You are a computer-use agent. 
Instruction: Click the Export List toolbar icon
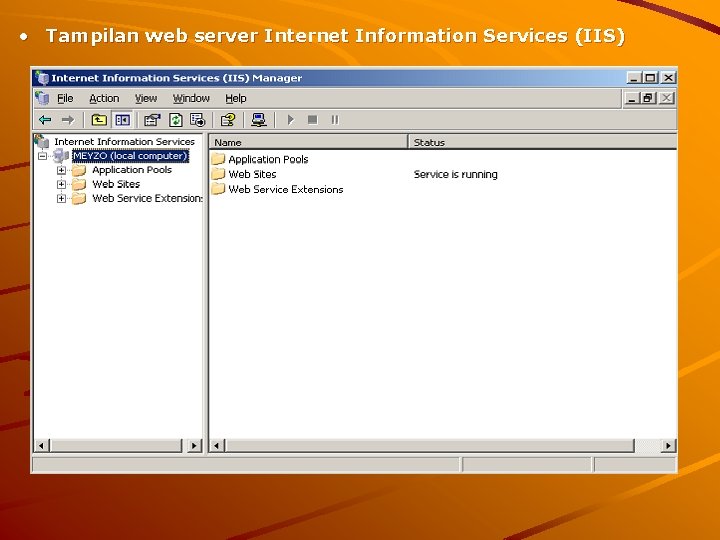pyautogui.click(x=198, y=120)
